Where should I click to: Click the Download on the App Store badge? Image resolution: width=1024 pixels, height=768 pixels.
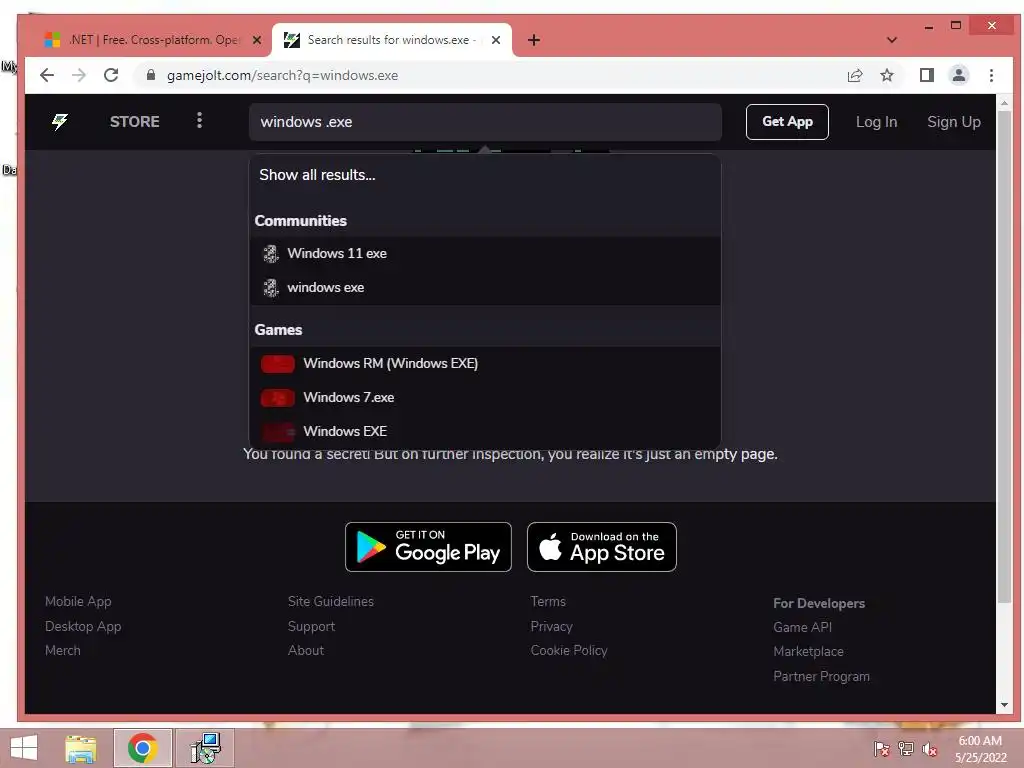(601, 547)
